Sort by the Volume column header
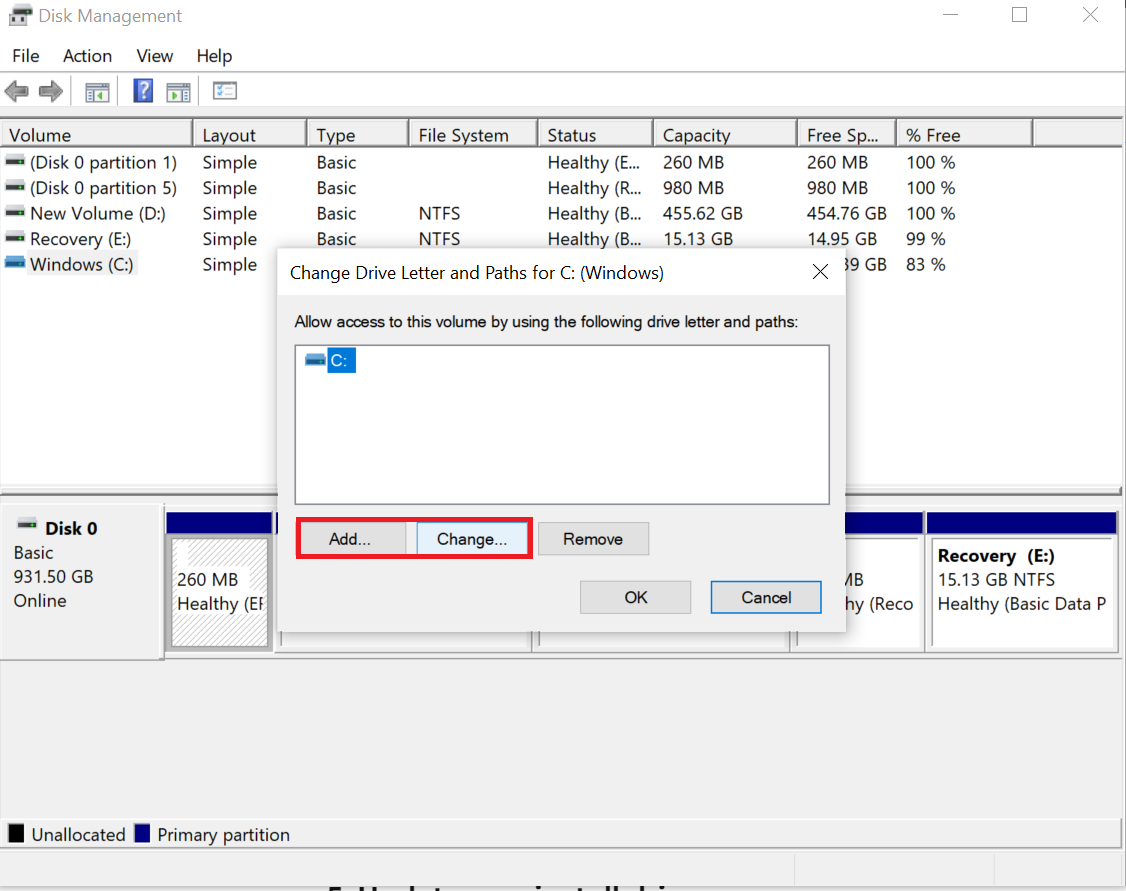 [97, 135]
